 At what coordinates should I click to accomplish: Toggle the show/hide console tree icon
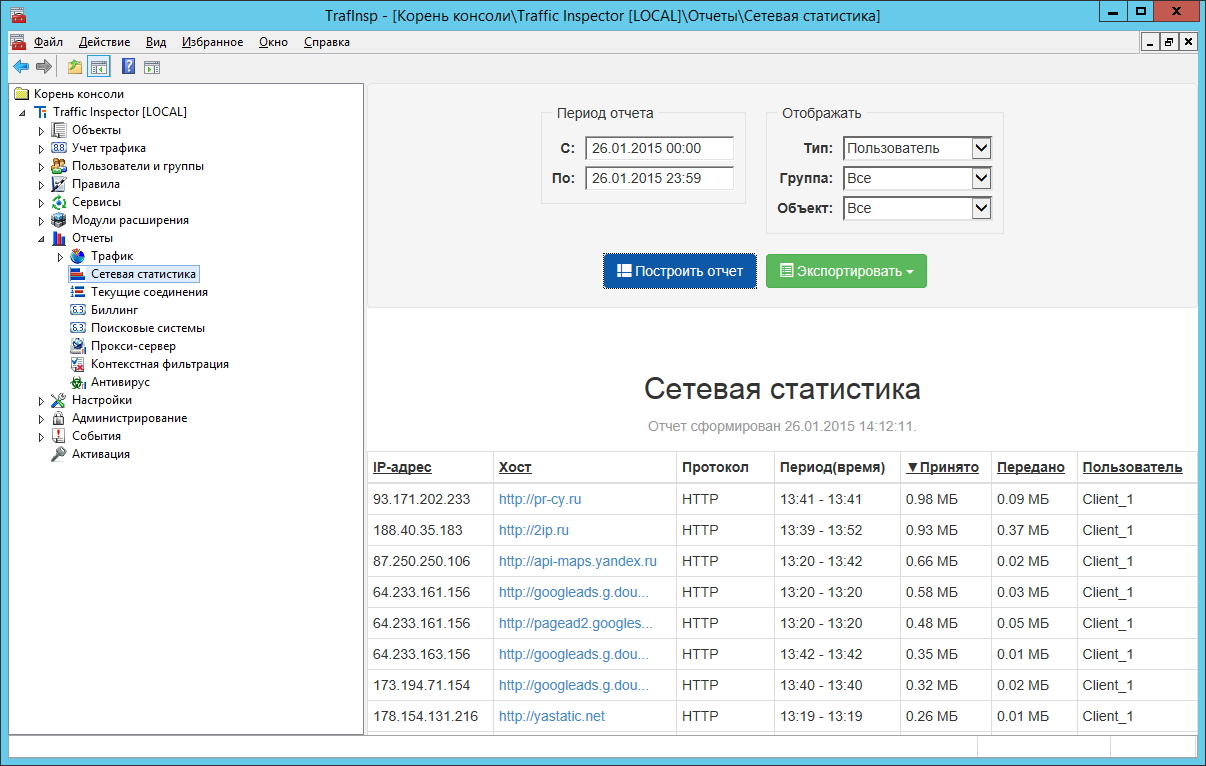coord(98,67)
